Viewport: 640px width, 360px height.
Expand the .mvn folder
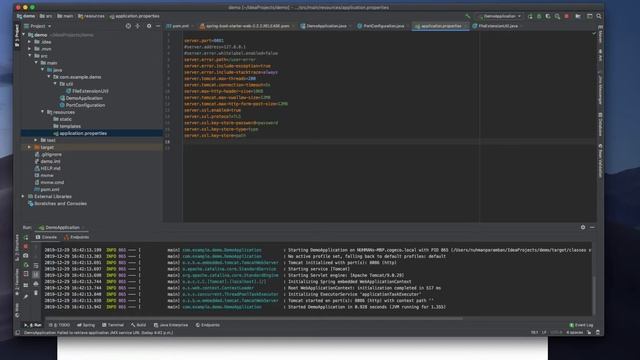pos(30,49)
